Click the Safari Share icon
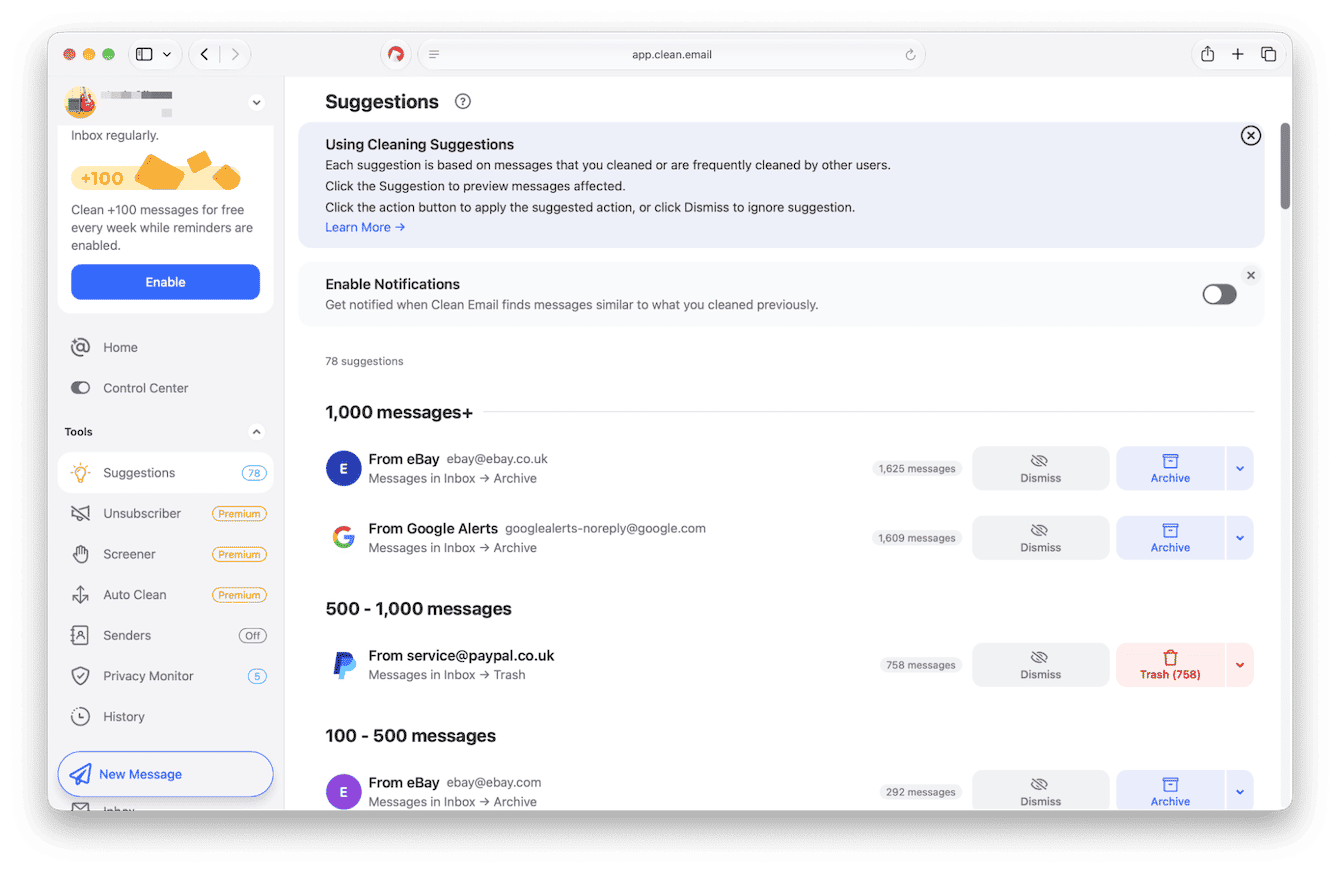Screen dimensions: 1340x874 [1207, 54]
